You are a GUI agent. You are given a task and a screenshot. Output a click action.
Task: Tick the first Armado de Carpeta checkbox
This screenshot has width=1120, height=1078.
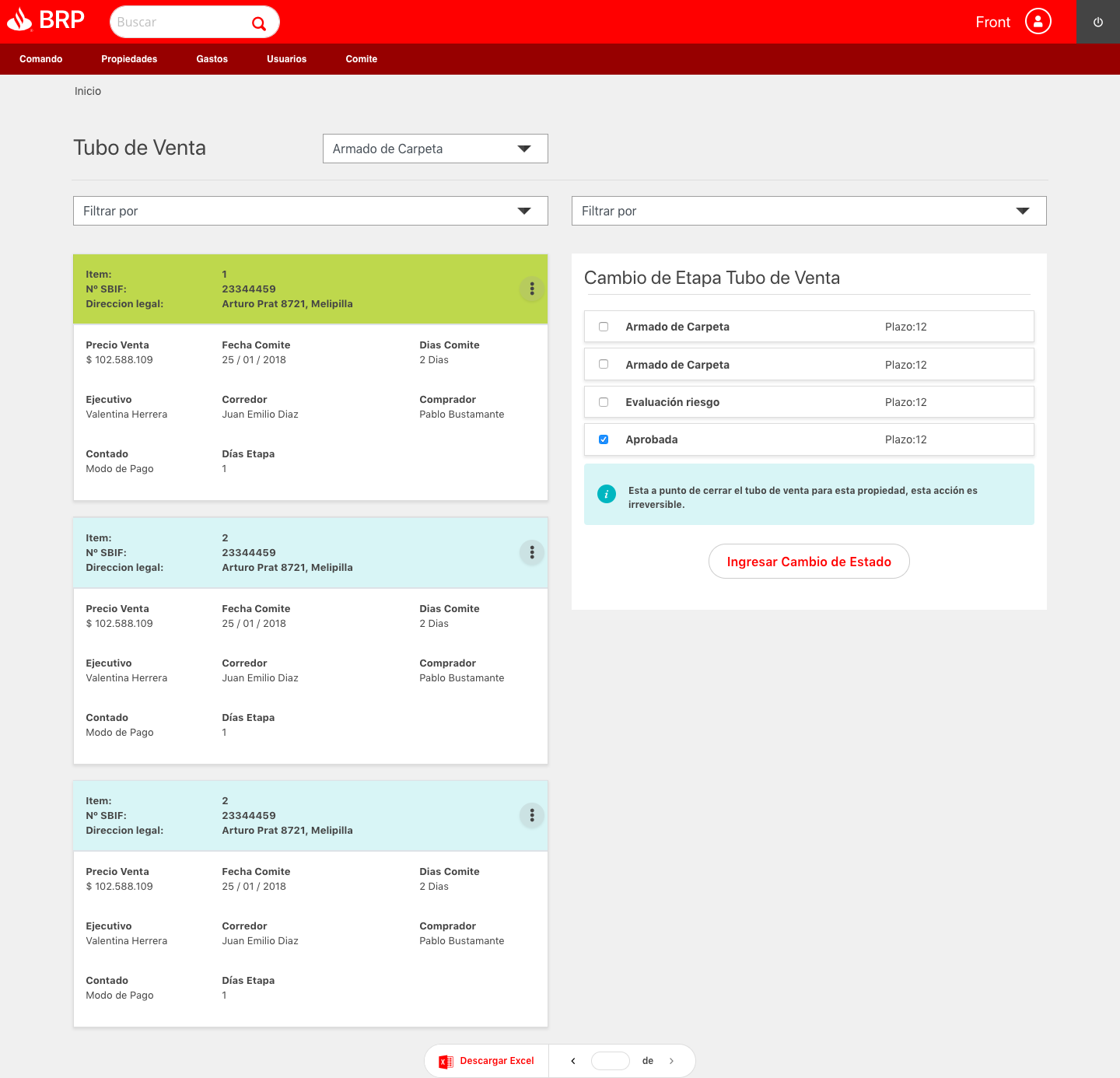[x=604, y=327]
